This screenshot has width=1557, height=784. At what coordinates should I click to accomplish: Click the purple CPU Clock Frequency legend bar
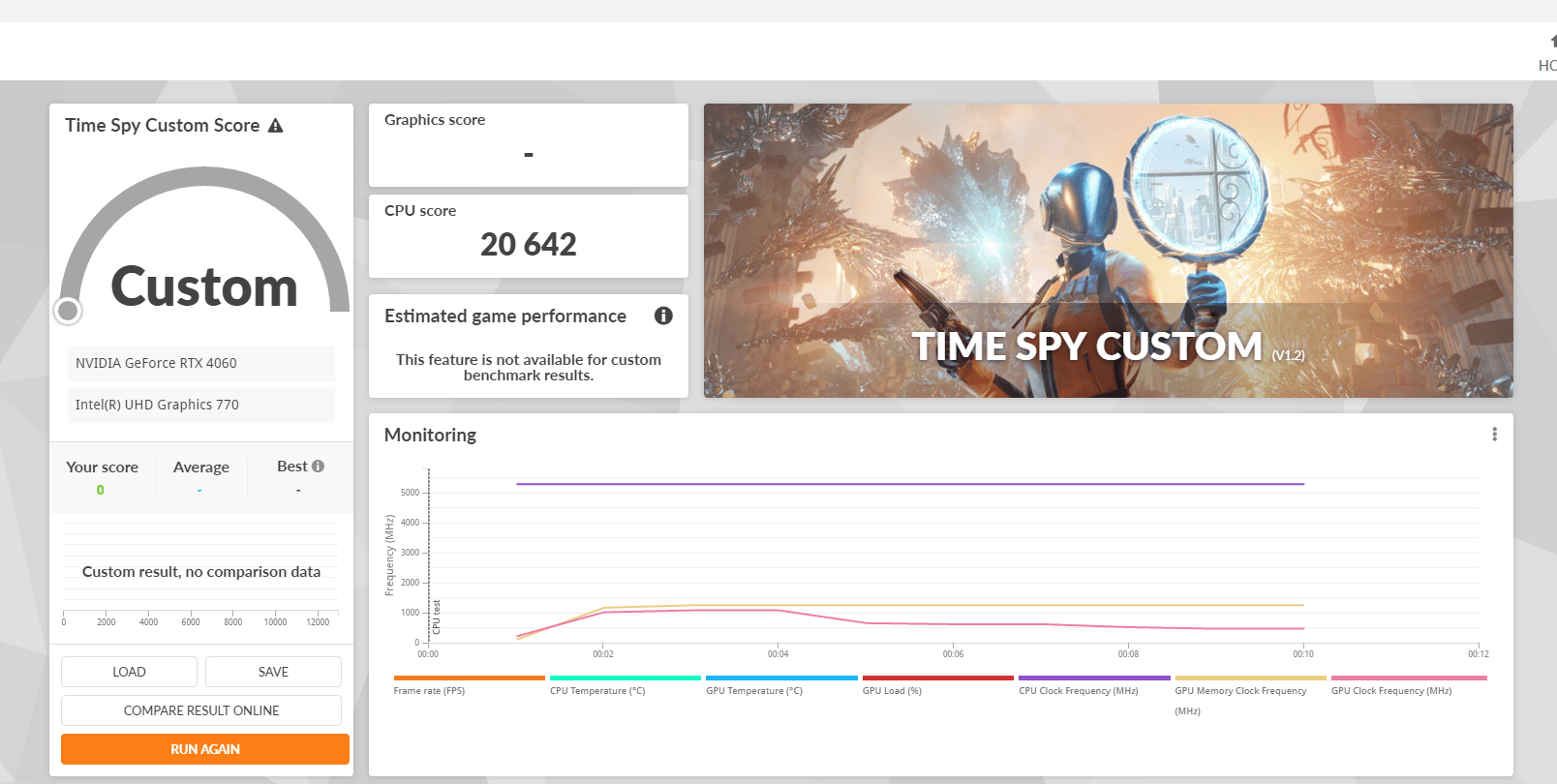tap(1094, 678)
